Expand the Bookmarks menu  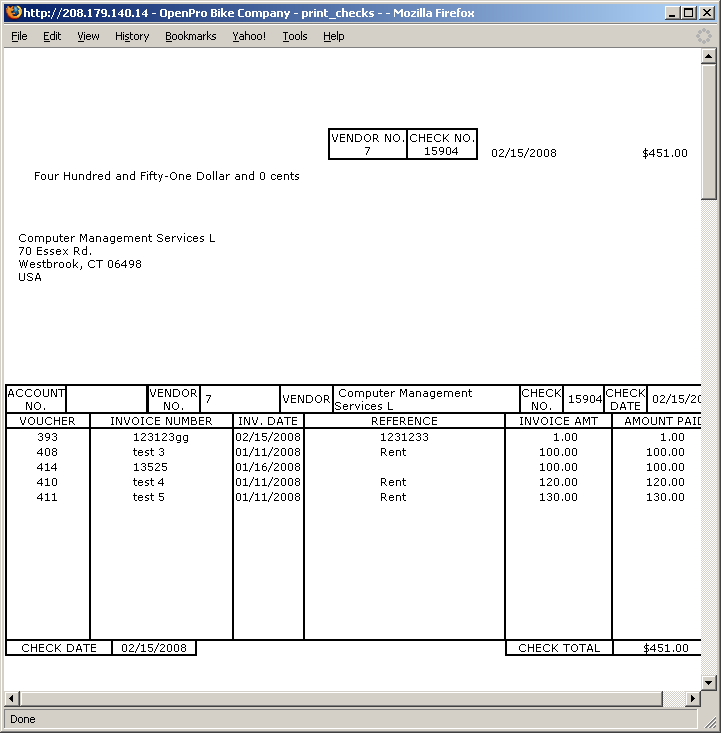coord(190,36)
